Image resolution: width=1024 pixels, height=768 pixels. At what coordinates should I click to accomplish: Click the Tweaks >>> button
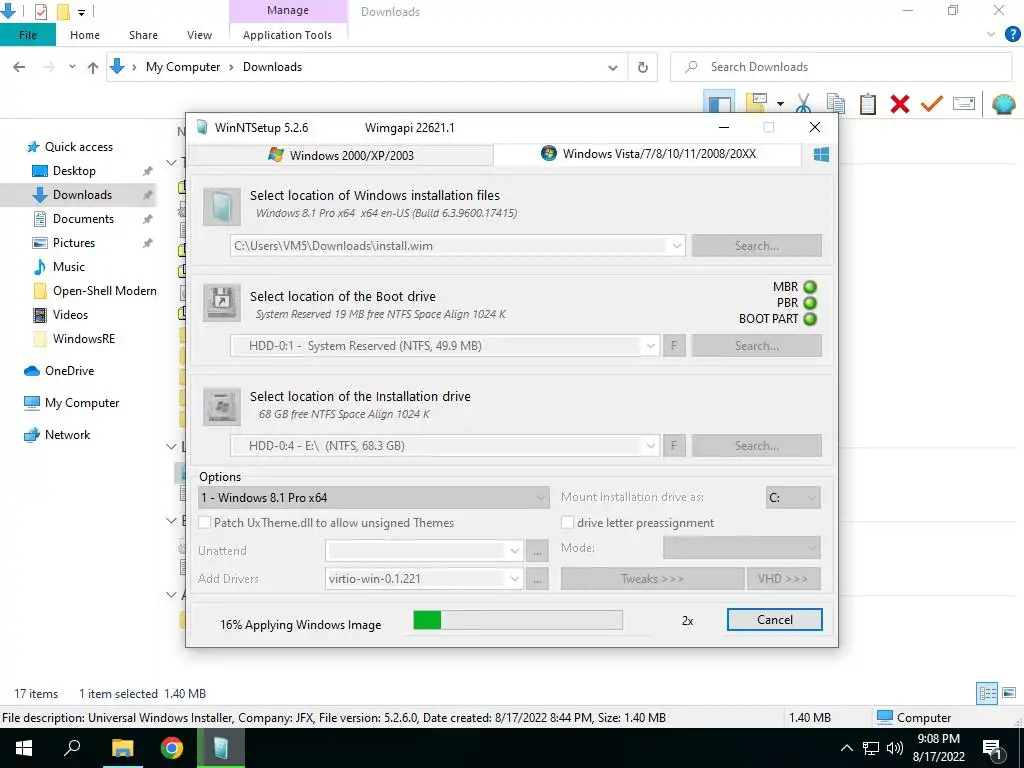tap(652, 579)
